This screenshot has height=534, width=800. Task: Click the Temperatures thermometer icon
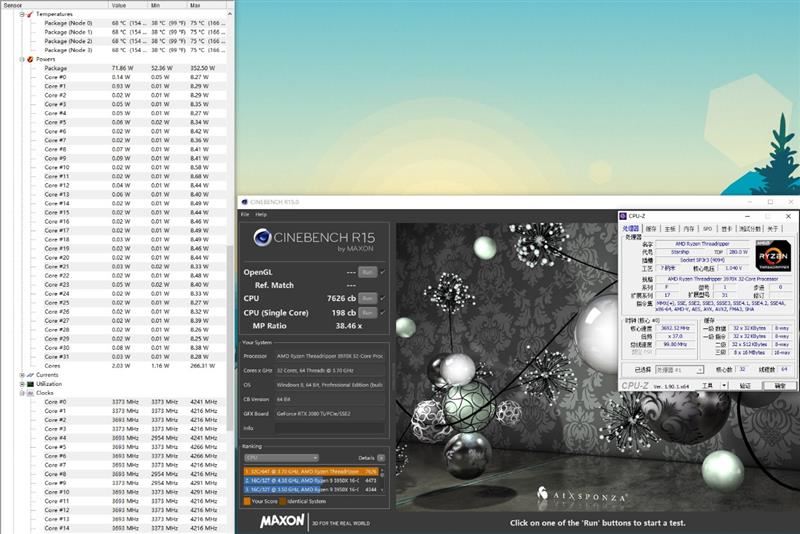[30, 14]
